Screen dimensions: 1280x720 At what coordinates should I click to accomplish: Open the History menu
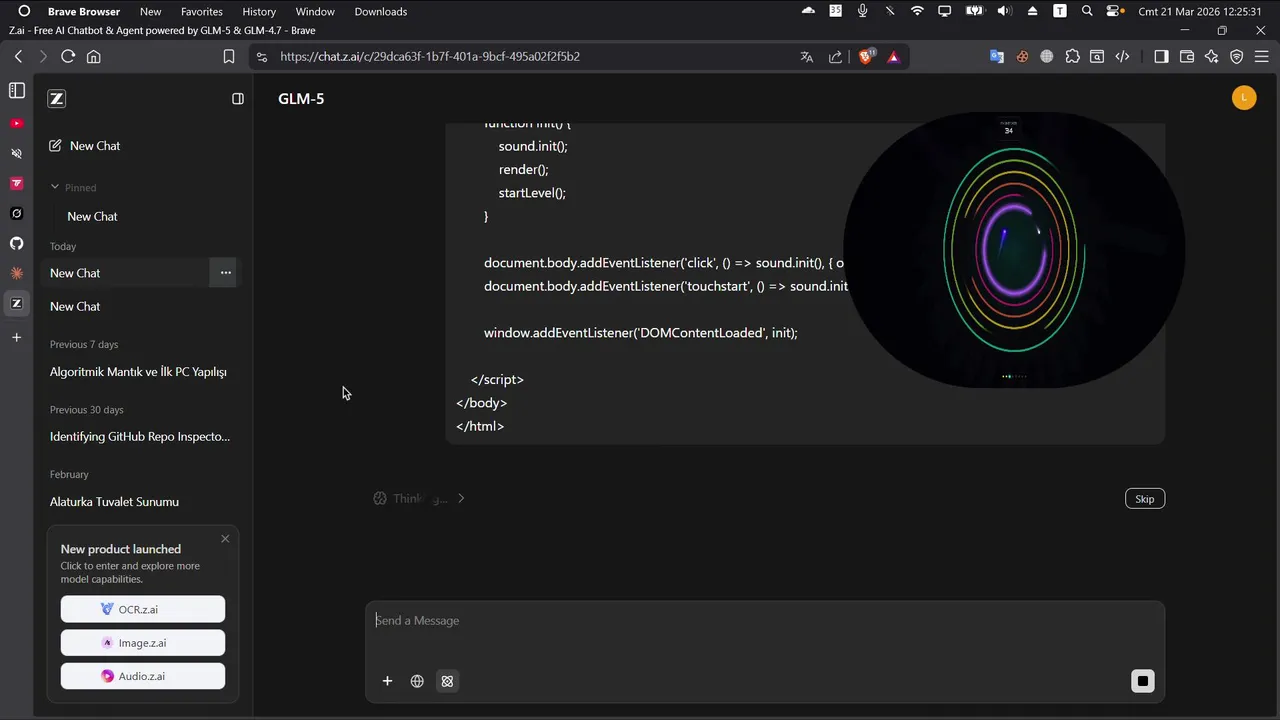point(259,12)
